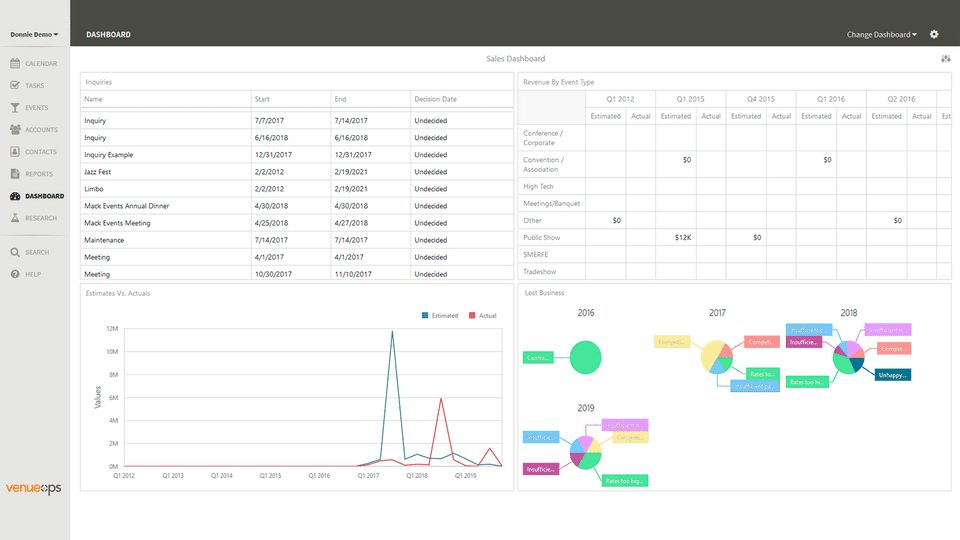Click the 2016 green pie chart
Screen dimensions: 960x540
pos(585,357)
